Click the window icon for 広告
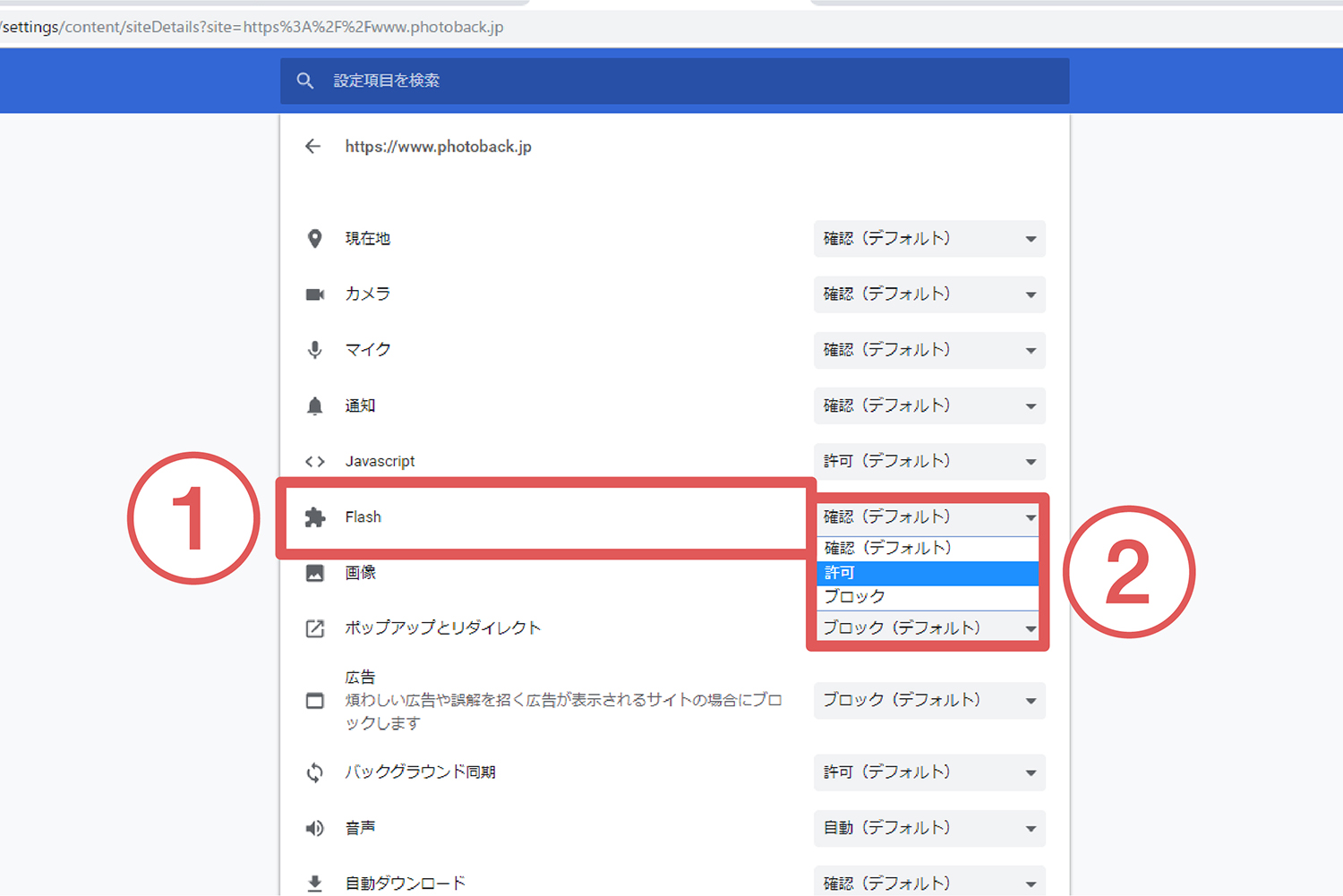 coord(315,700)
